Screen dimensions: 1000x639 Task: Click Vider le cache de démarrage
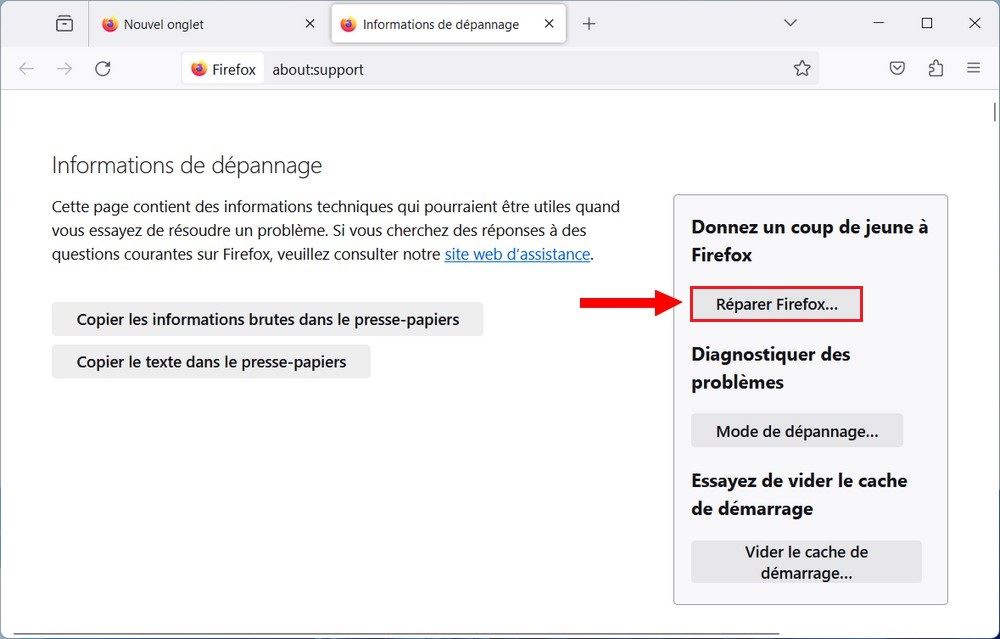pos(805,562)
